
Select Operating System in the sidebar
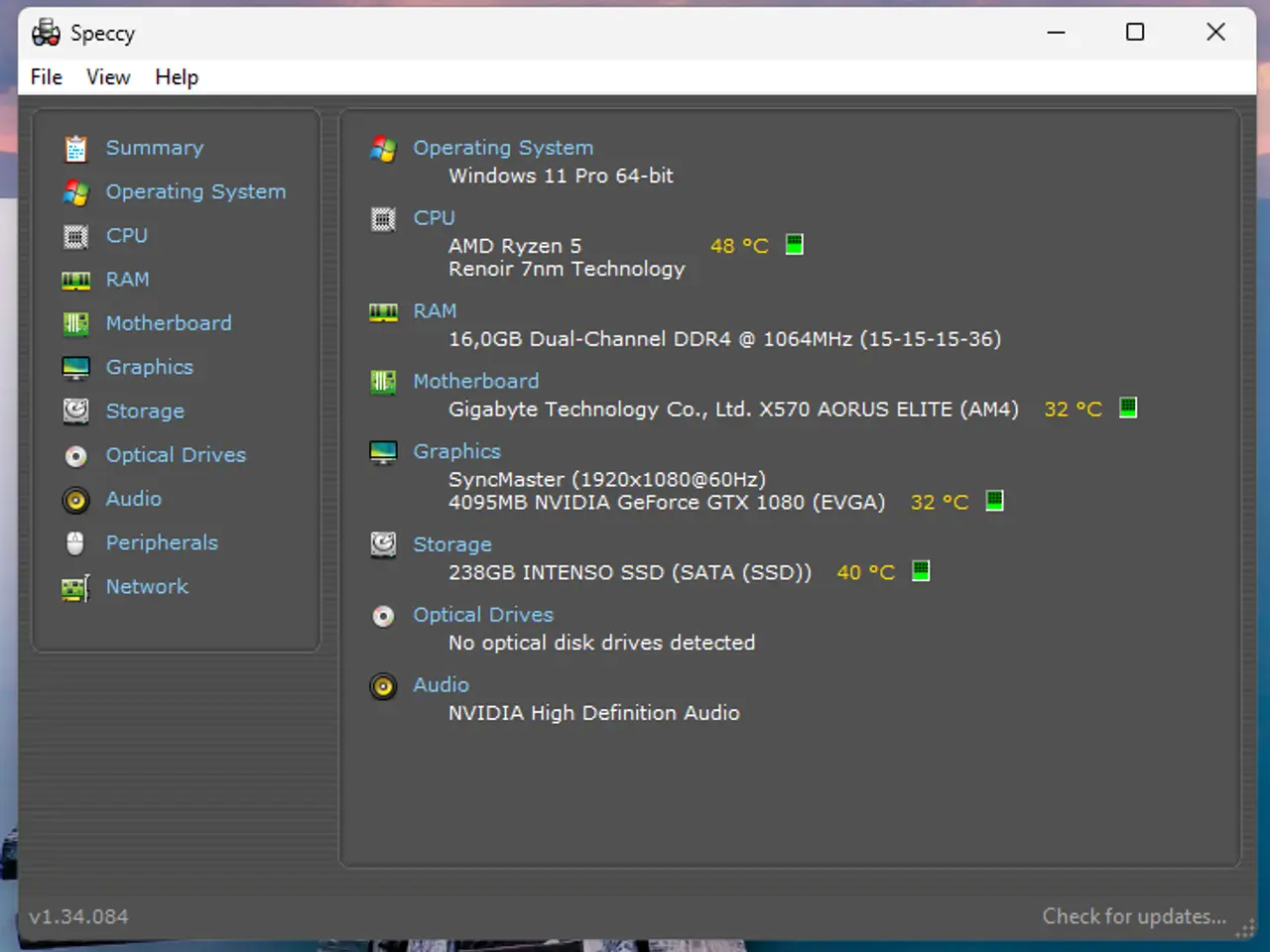coord(195,191)
